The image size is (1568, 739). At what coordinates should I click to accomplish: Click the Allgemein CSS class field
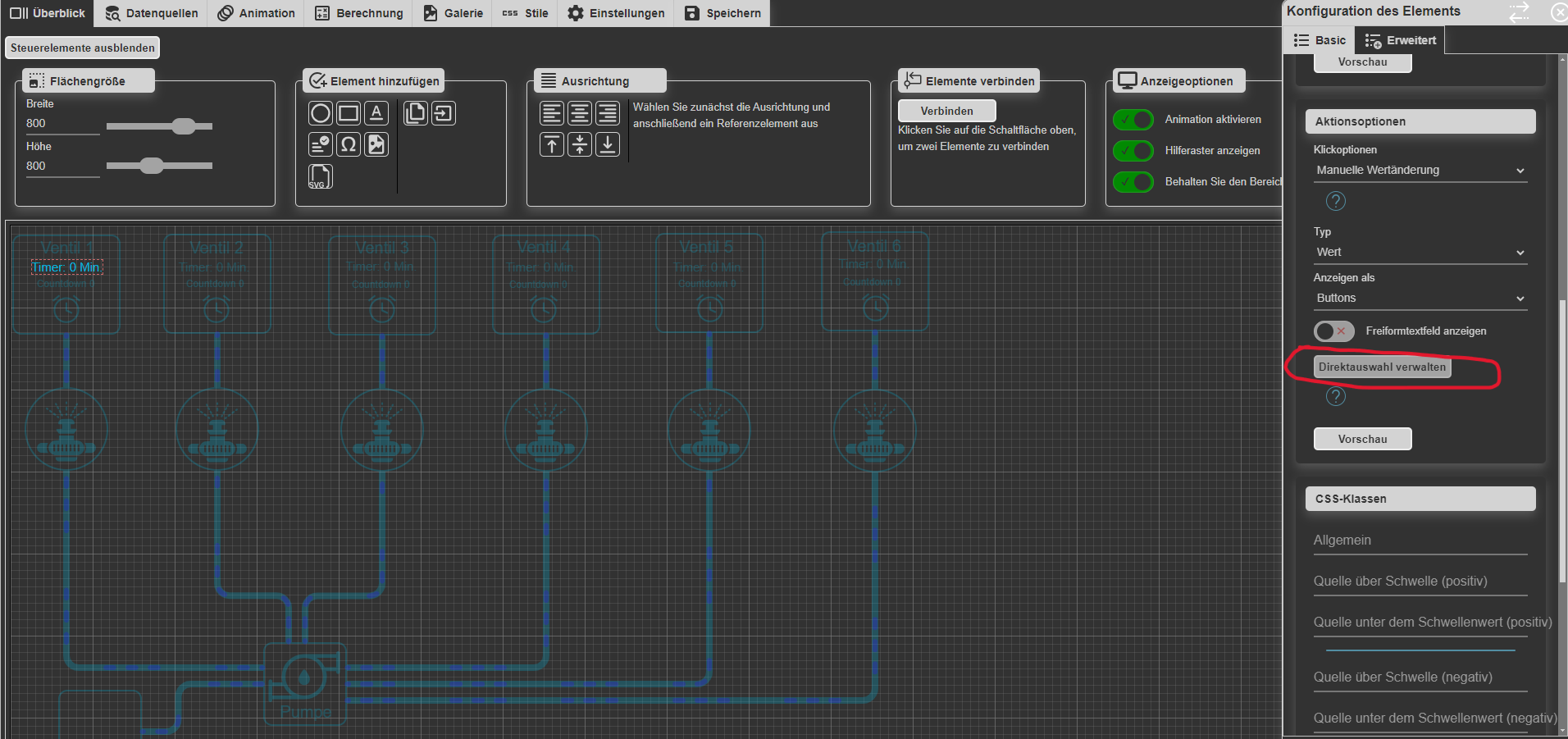tap(1420, 541)
